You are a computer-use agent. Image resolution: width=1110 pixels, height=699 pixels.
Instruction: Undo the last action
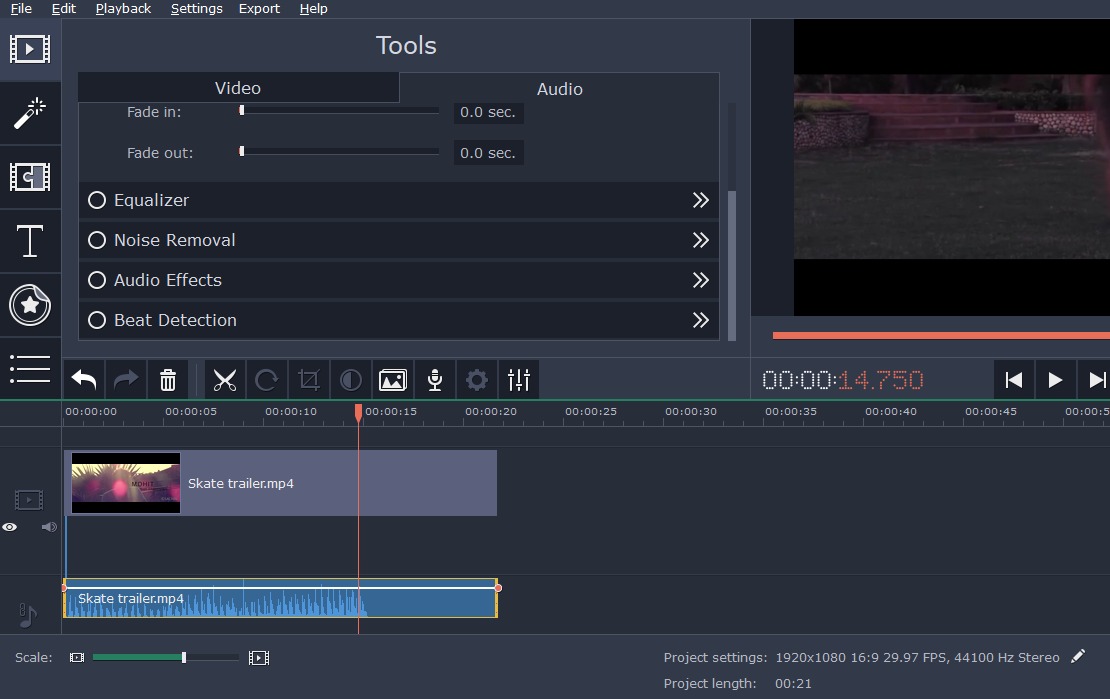83,379
